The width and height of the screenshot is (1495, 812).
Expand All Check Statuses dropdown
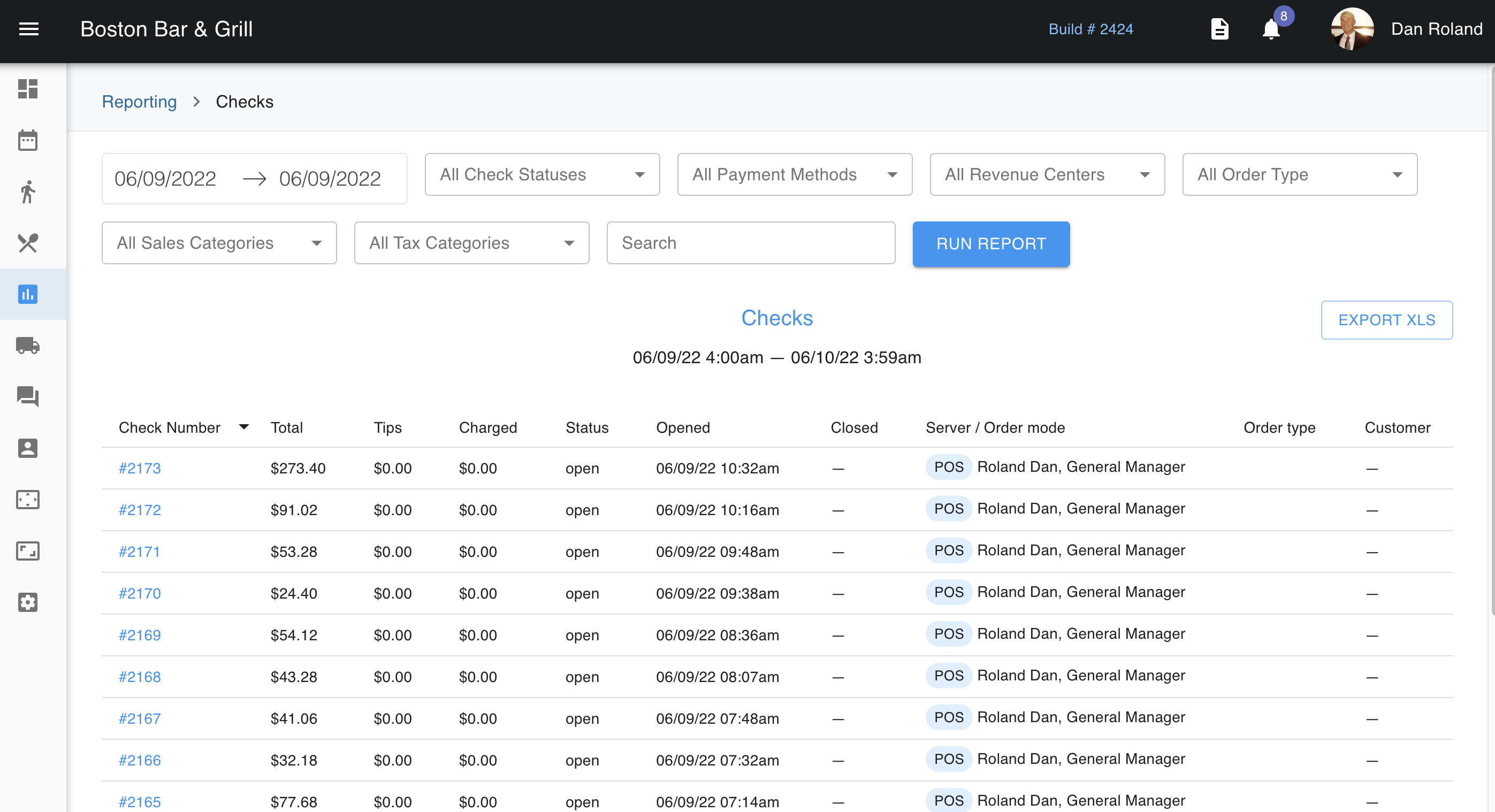pyautogui.click(x=541, y=174)
